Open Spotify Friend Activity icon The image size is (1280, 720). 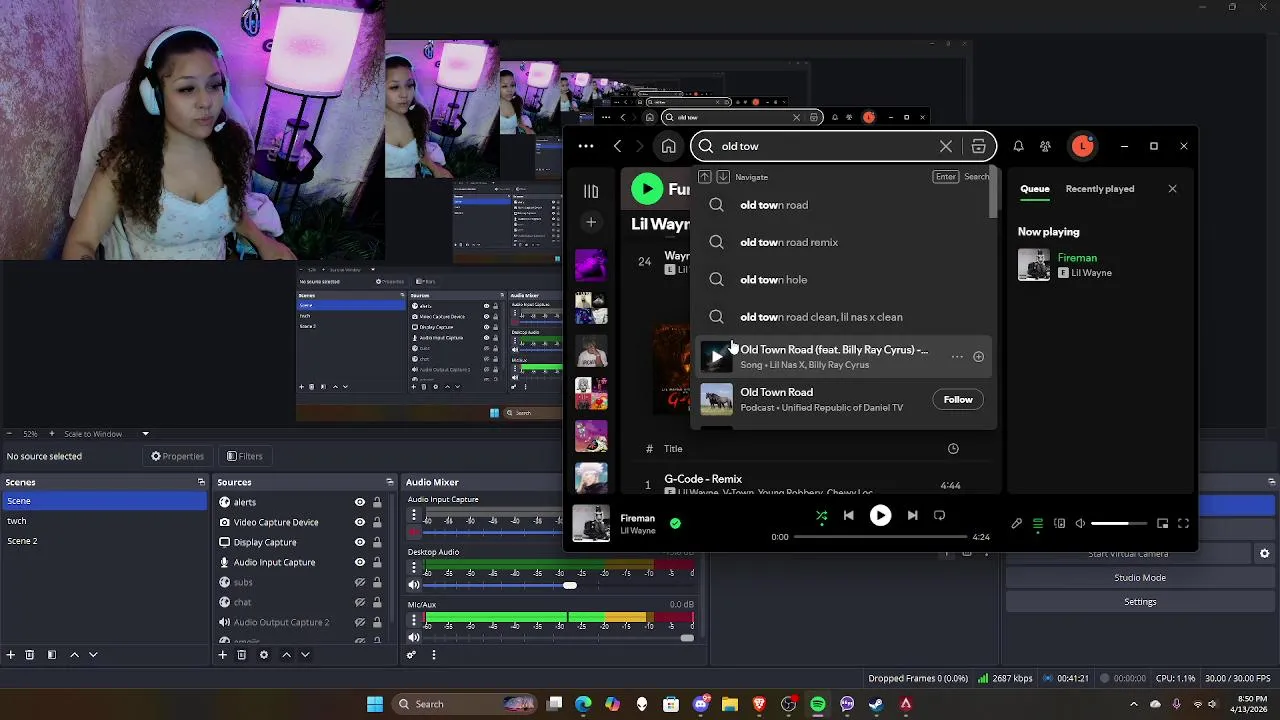click(1045, 146)
